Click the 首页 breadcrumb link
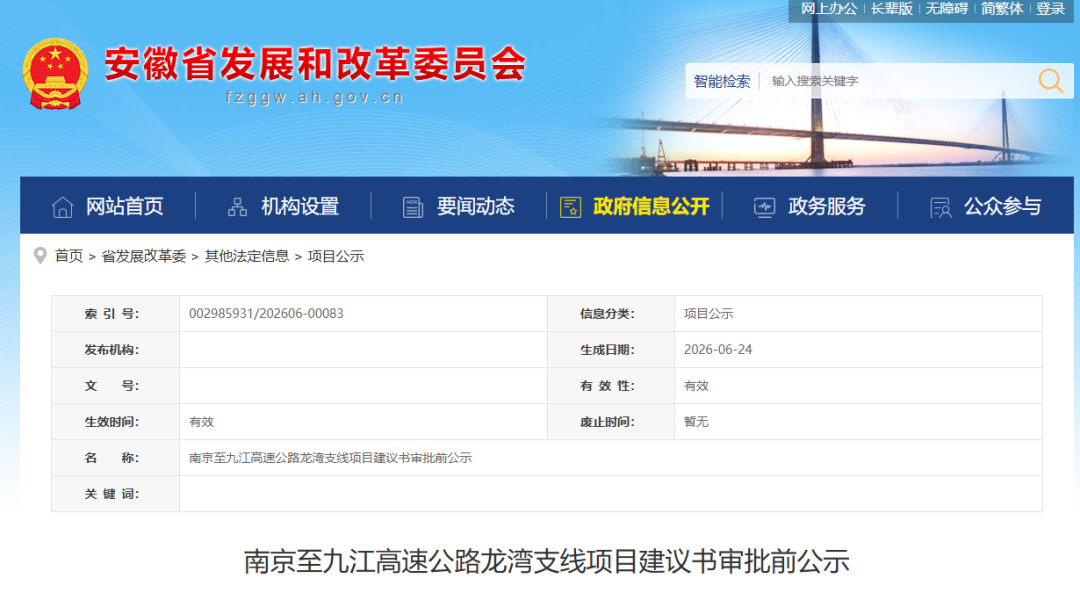This screenshot has width=1080, height=593. [x=69, y=256]
